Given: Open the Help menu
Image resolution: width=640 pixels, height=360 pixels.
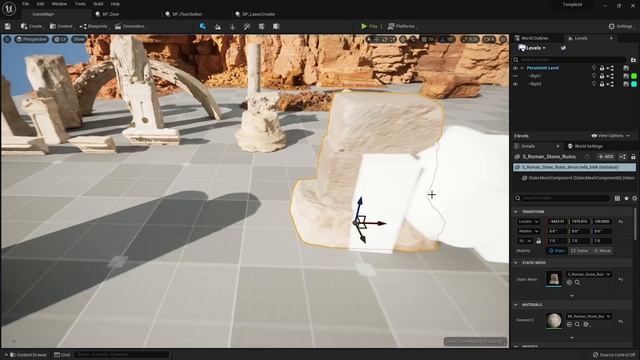Looking at the screenshot, I should click(116, 4).
